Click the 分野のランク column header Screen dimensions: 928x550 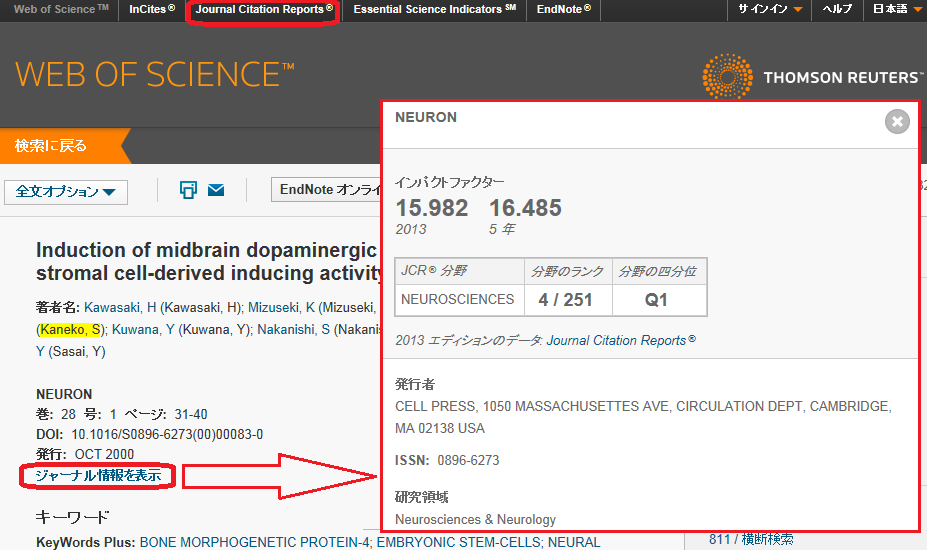[x=568, y=272]
